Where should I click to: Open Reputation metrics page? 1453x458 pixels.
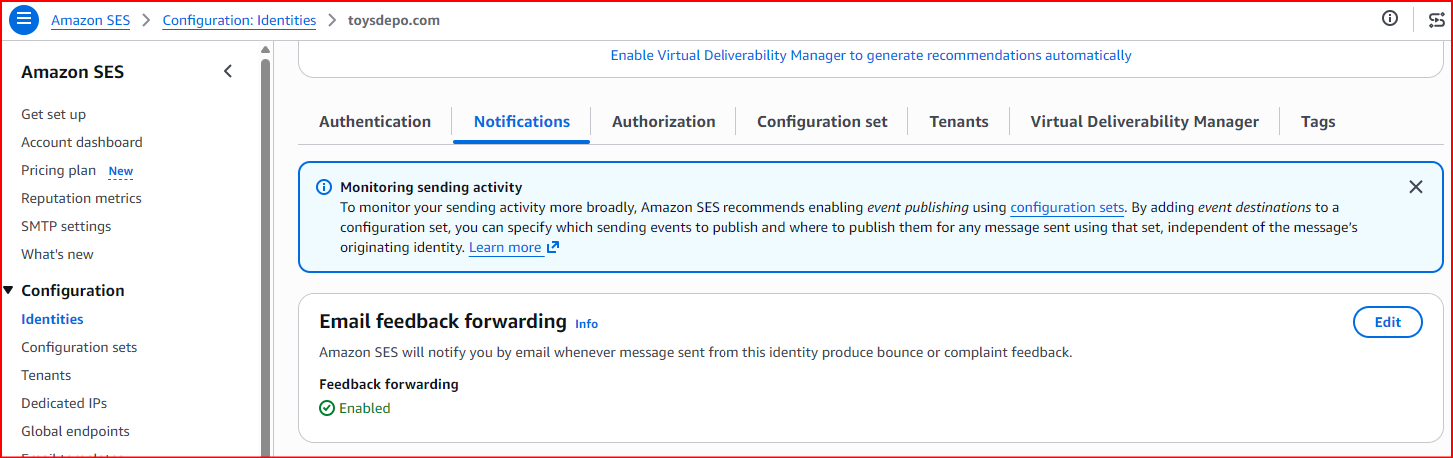[x=81, y=198]
